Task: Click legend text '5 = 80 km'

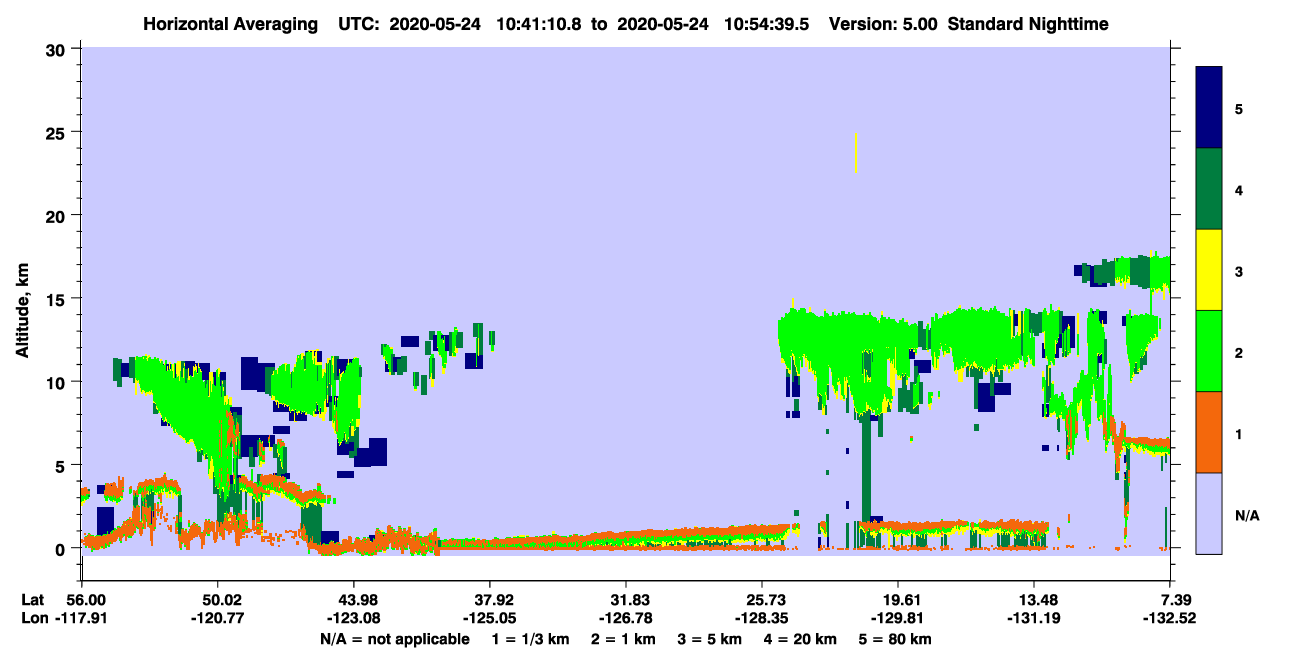Action: [x=897, y=639]
